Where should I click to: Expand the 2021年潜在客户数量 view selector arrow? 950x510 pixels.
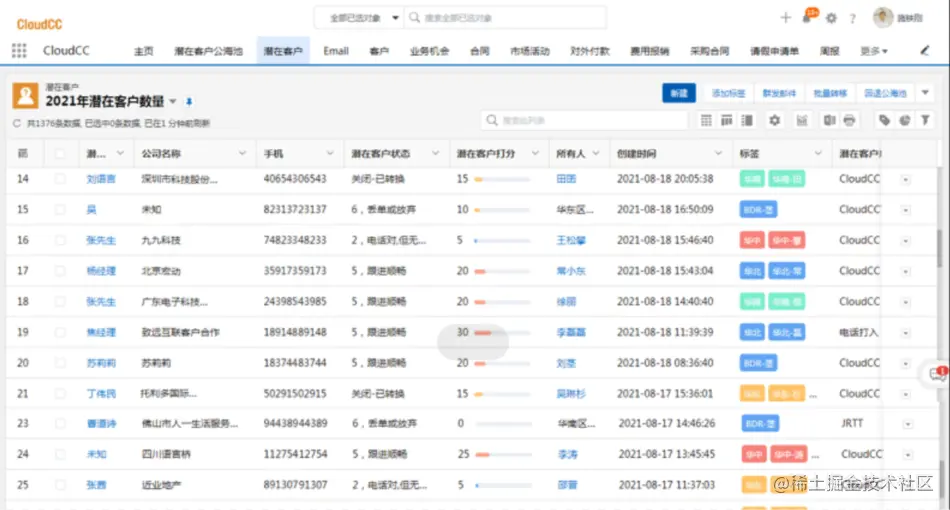pyautogui.click(x=173, y=102)
